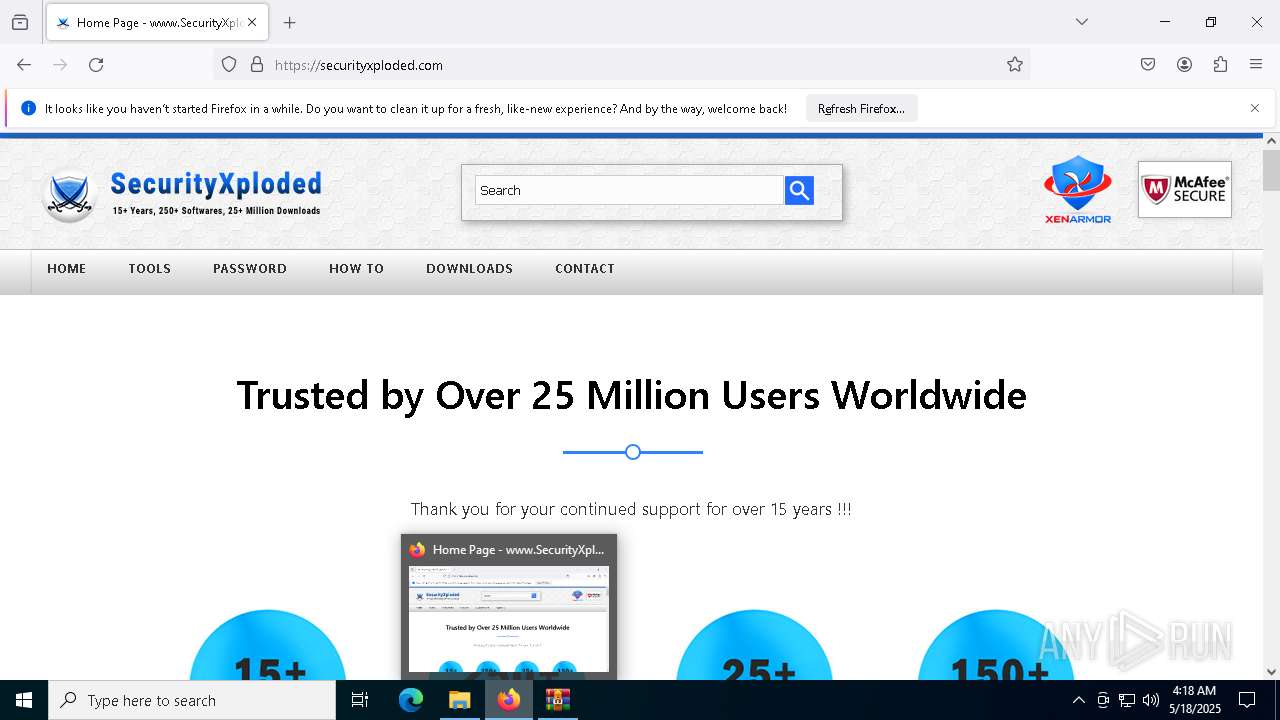
Task: Click the Meet Now tray icon
Action: (1103, 700)
